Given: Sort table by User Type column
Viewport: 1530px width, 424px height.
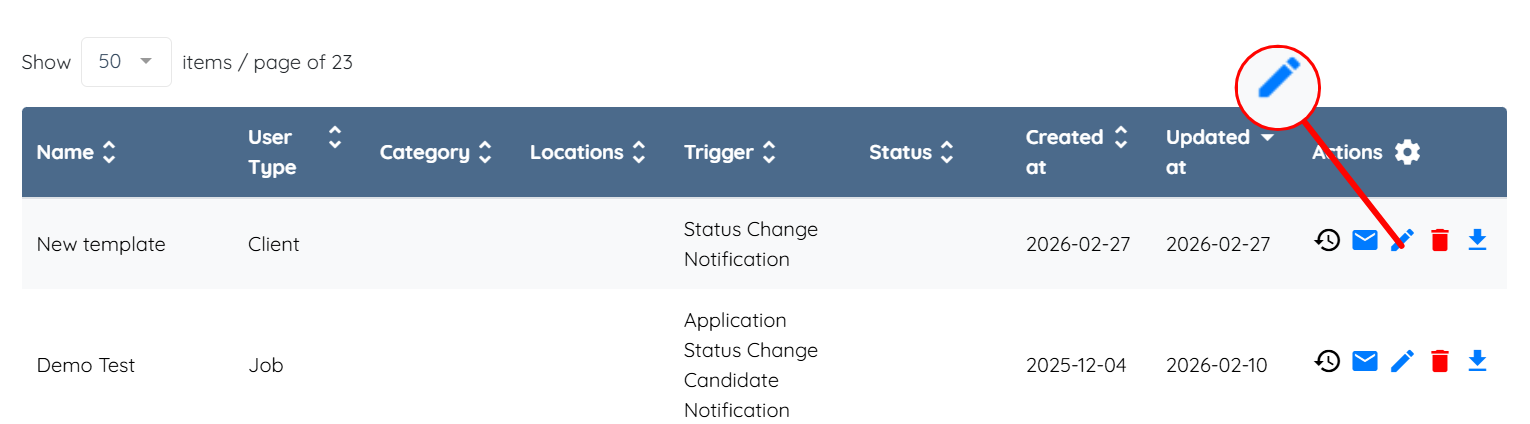Looking at the screenshot, I should [334, 137].
